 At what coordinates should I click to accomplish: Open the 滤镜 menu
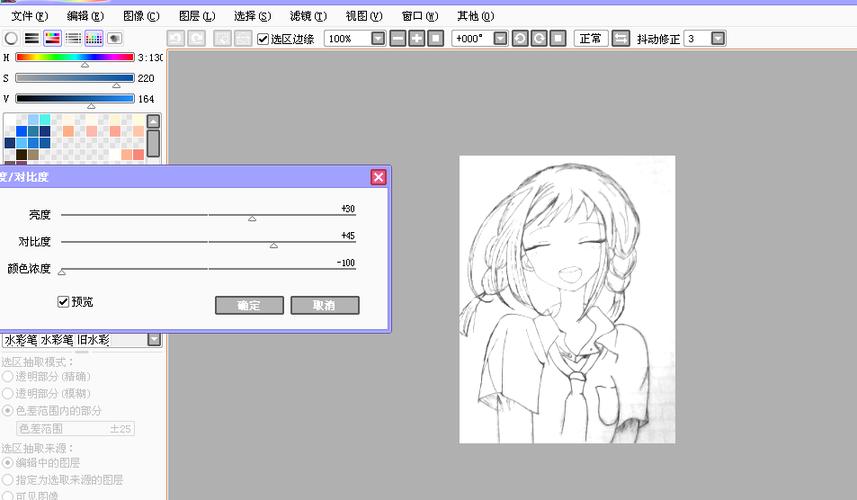(307, 16)
